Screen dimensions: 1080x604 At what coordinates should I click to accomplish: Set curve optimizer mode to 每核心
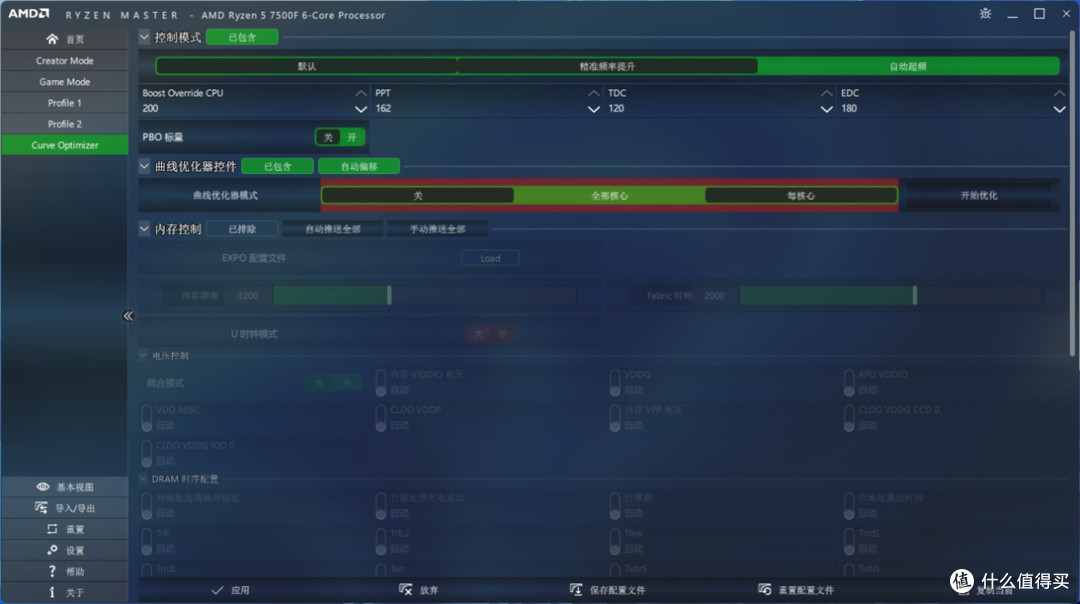(801, 196)
